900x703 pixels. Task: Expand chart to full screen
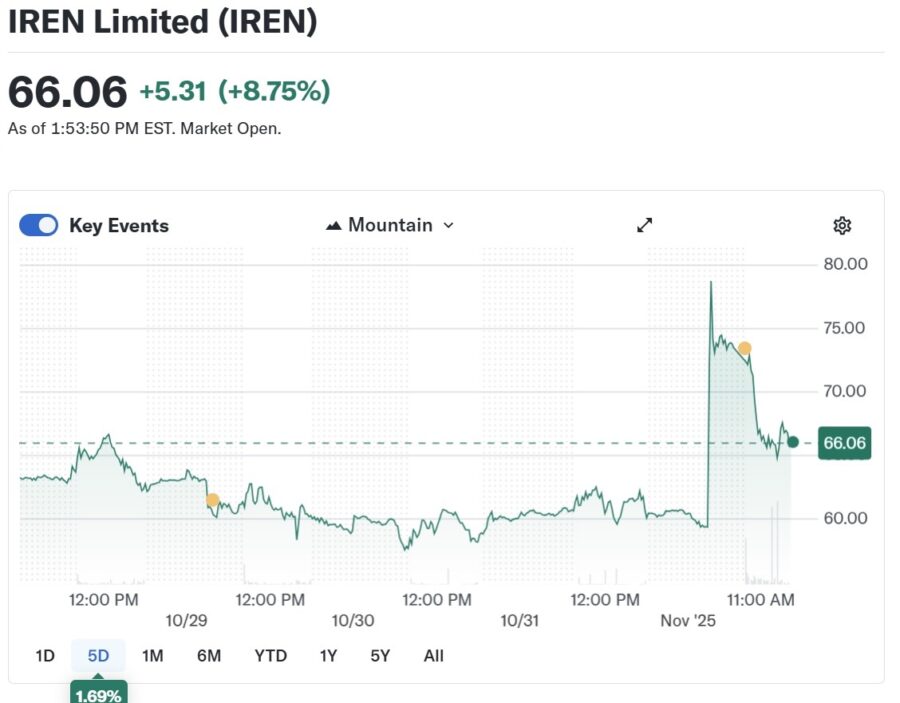pos(645,225)
